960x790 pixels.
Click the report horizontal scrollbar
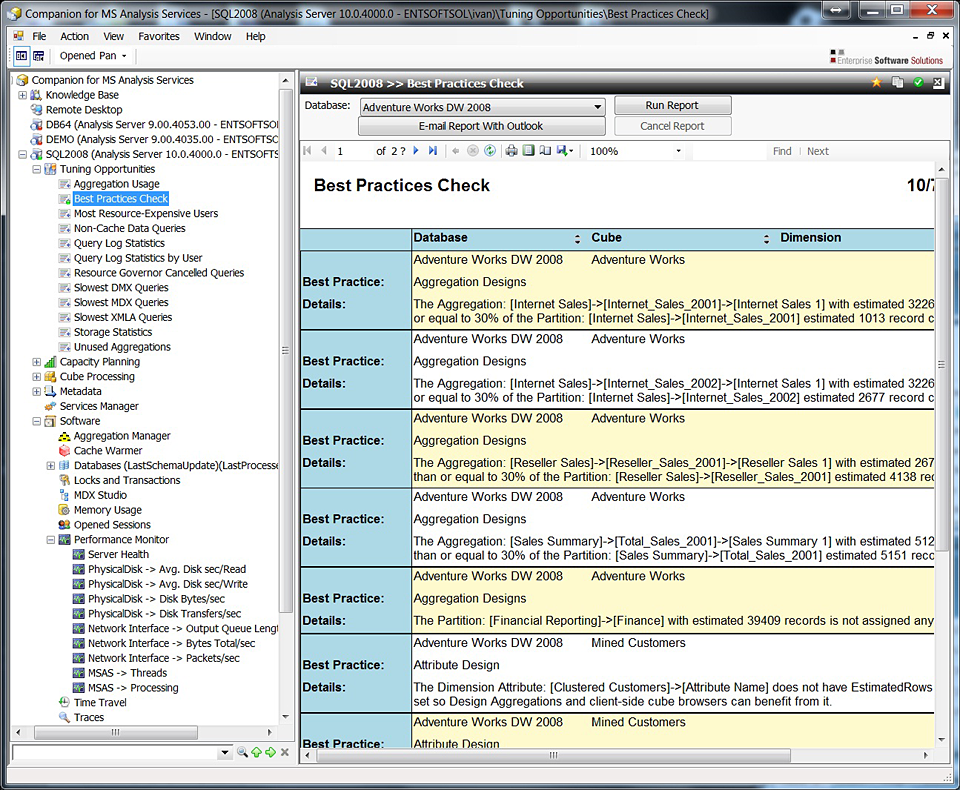click(553, 756)
